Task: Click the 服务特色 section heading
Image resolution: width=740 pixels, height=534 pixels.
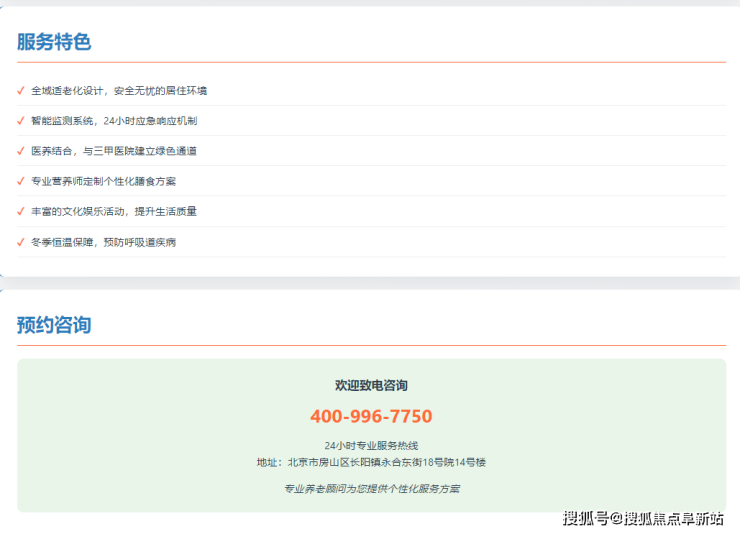Action: [54, 42]
